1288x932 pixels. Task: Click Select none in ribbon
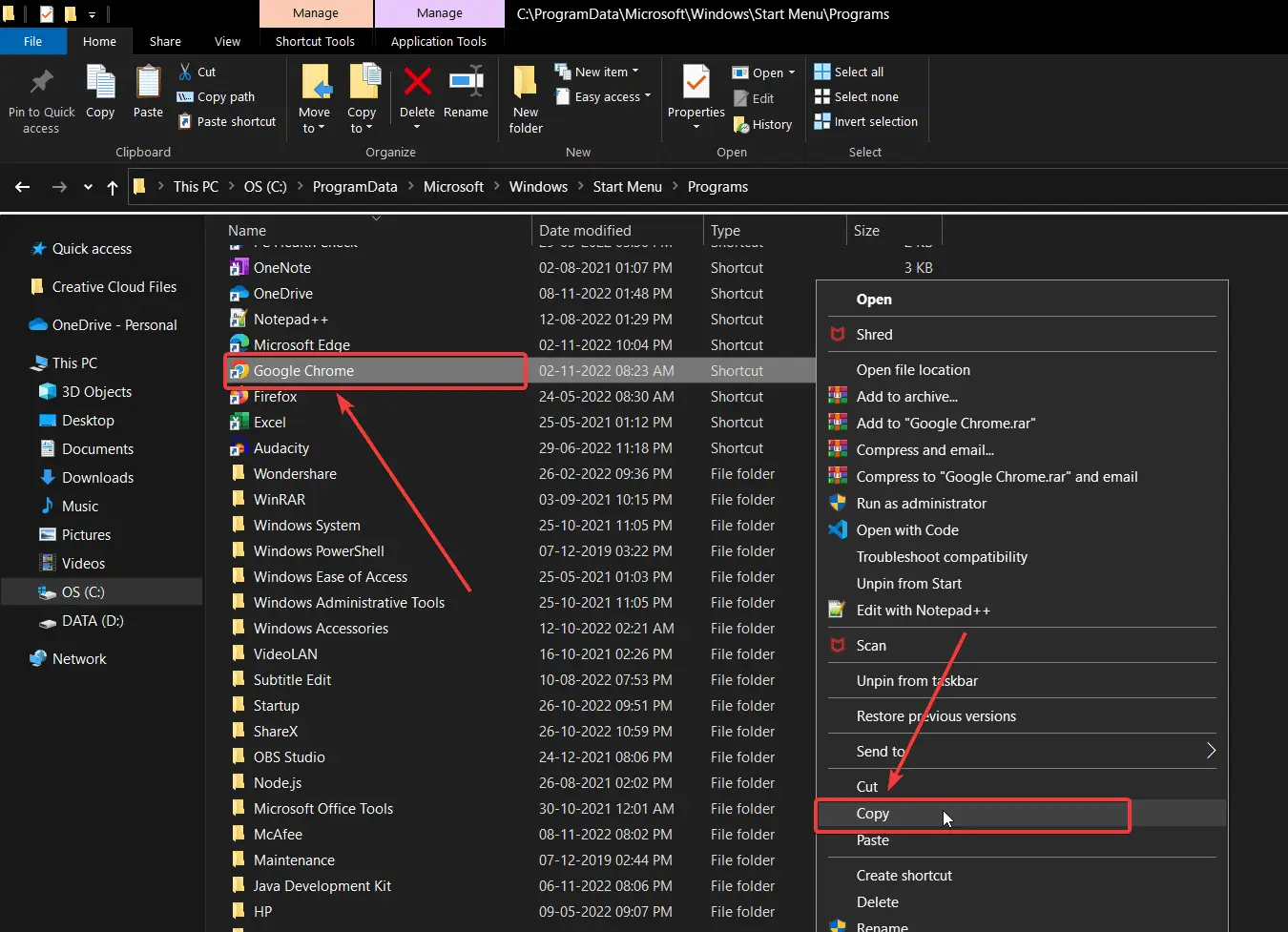tap(856, 96)
